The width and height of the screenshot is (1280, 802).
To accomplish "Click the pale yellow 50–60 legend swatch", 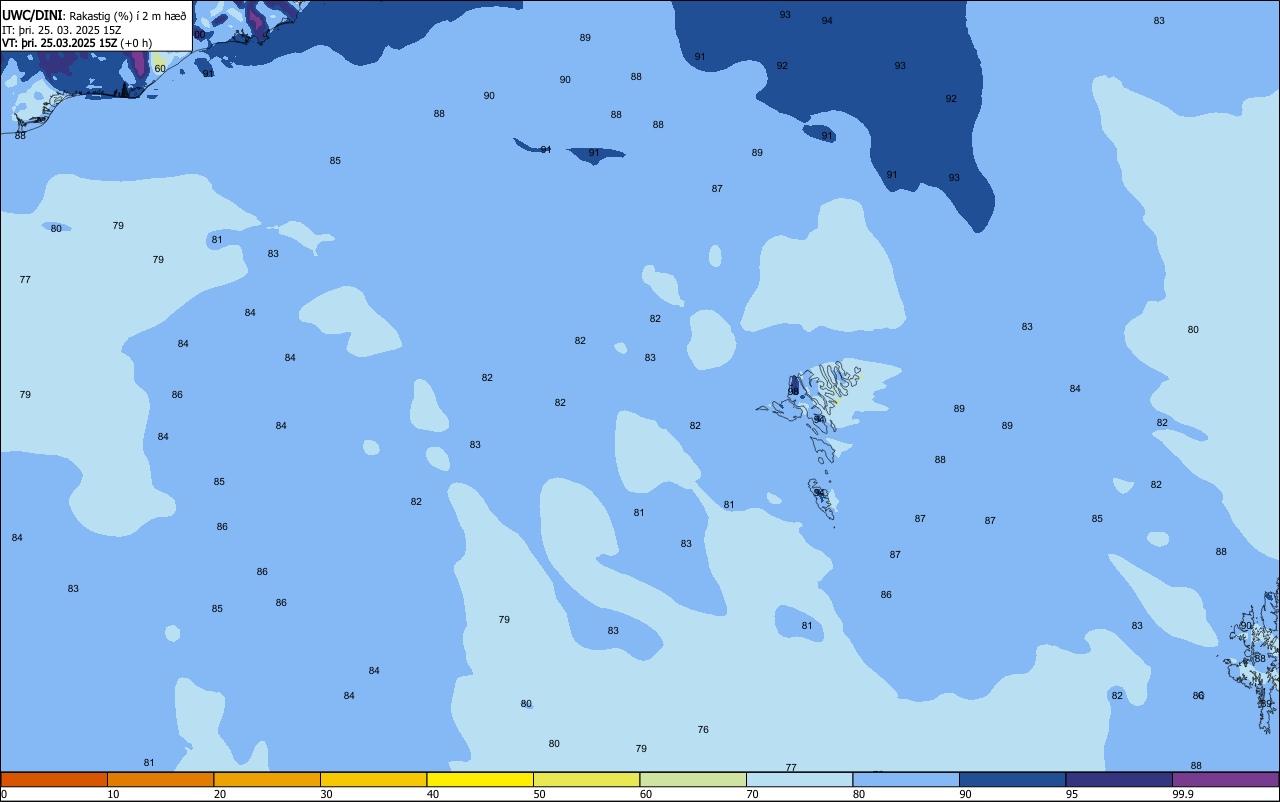I will (x=586, y=779).
